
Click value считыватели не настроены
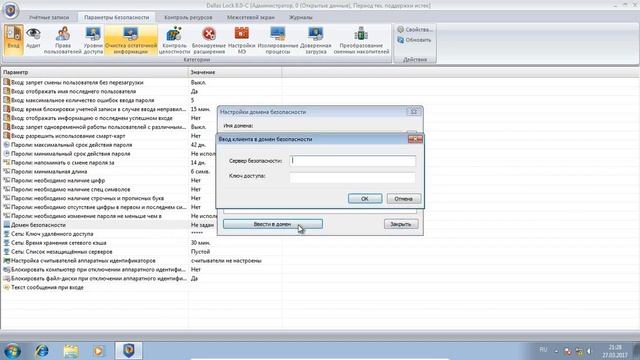pos(226,261)
